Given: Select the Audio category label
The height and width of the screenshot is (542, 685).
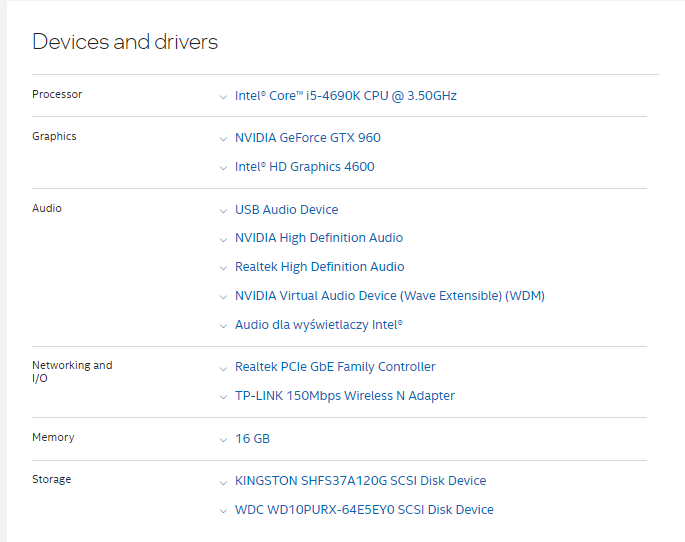Looking at the screenshot, I should (47, 208).
